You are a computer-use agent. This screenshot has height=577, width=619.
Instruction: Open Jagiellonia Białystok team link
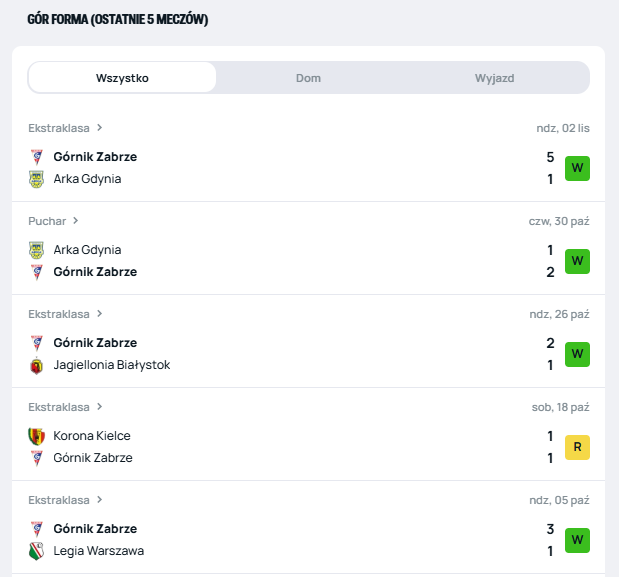click(x=111, y=365)
